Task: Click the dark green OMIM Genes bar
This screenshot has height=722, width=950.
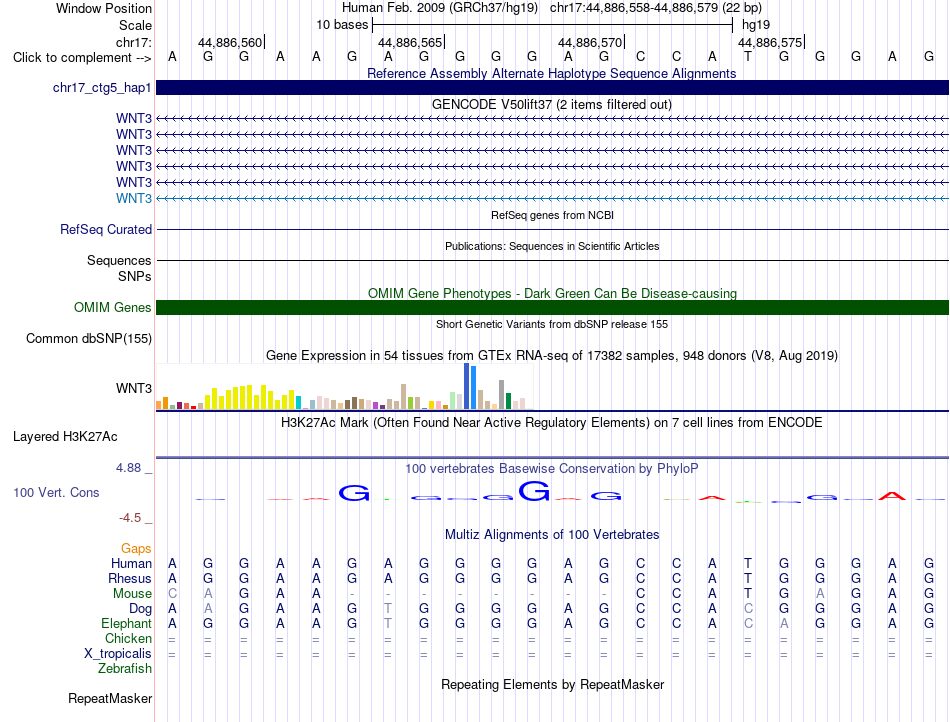Action: (552, 308)
